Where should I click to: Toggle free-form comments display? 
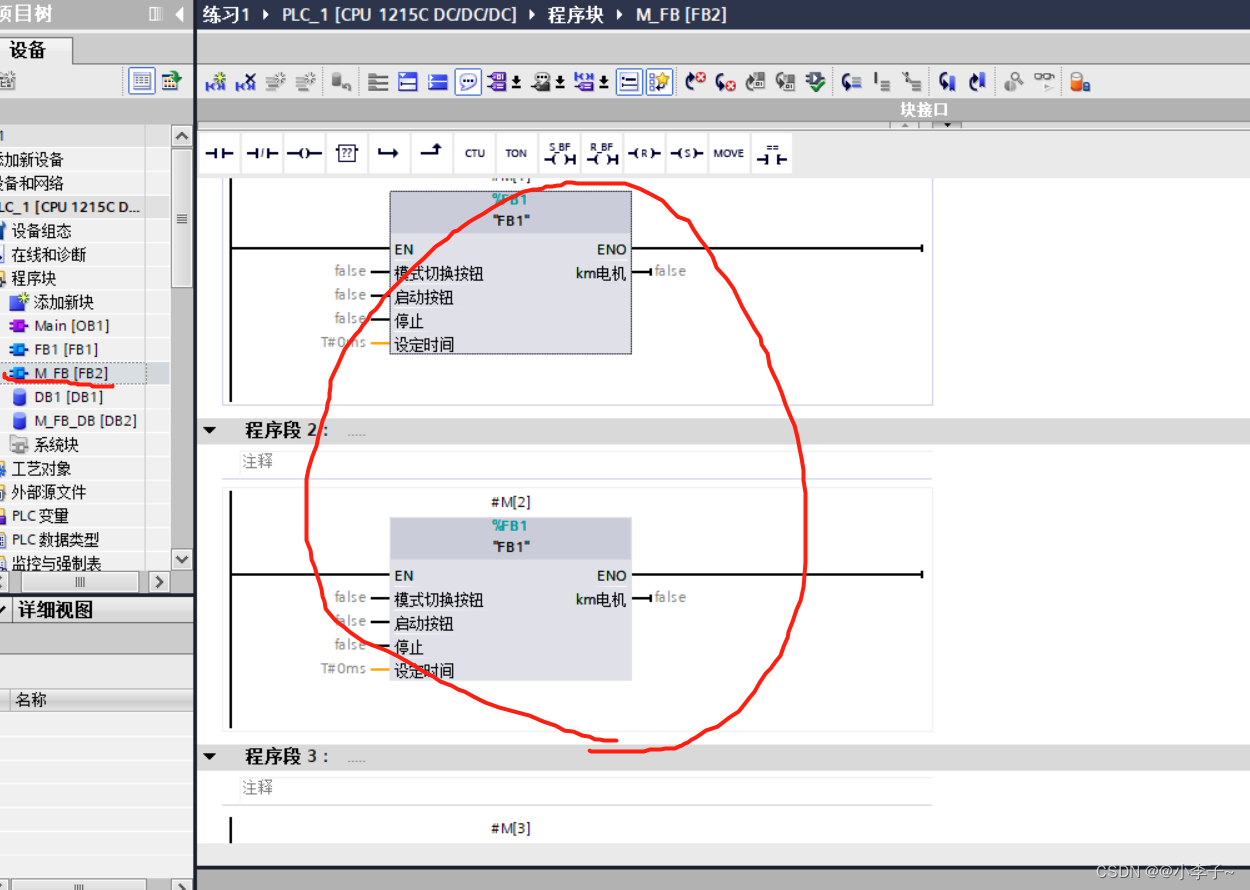pos(467,82)
